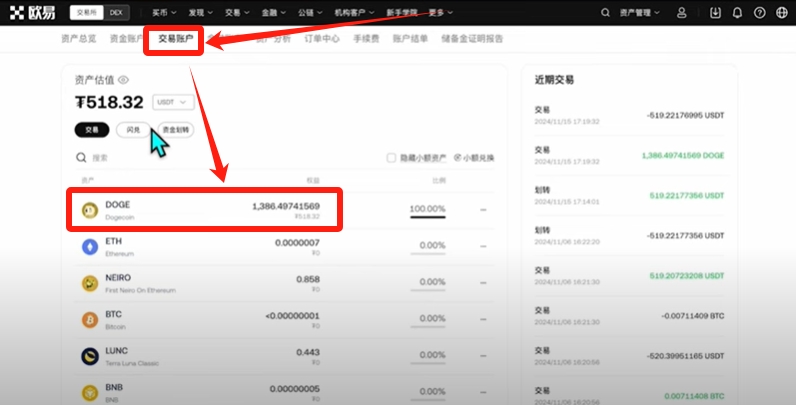Click the 519.20723208 USDT transaction

pos(687,276)
